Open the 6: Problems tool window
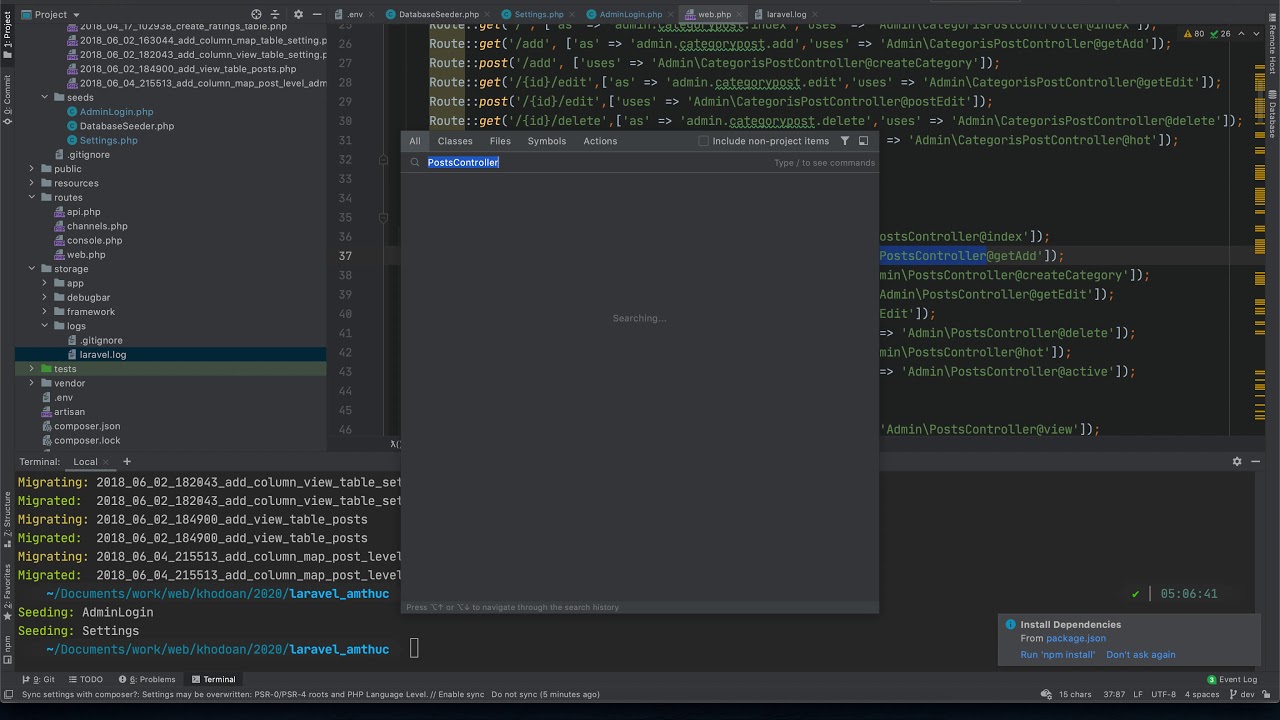This screenshot has height=720, width=1280. tap(146, 679)
